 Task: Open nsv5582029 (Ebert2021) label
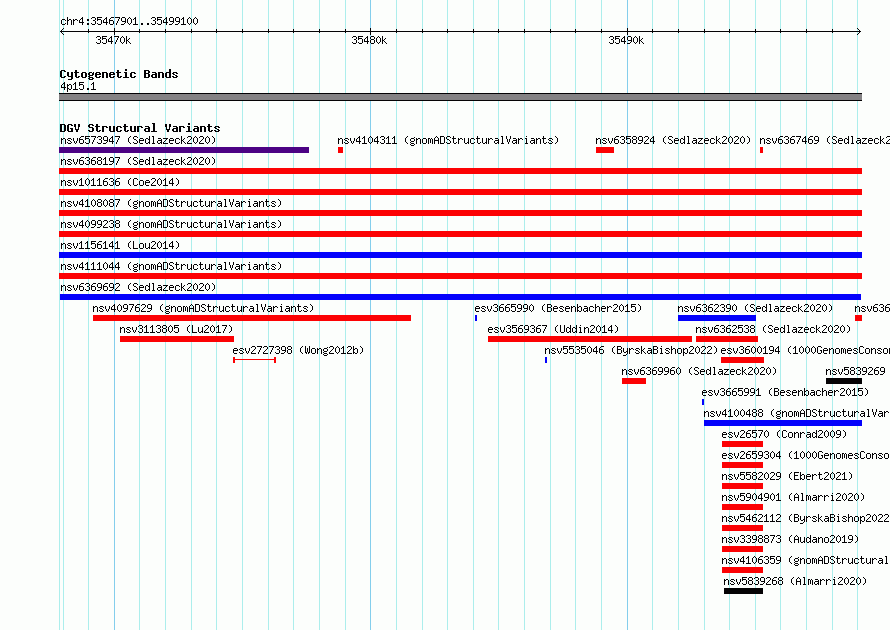tap(787, 476)
